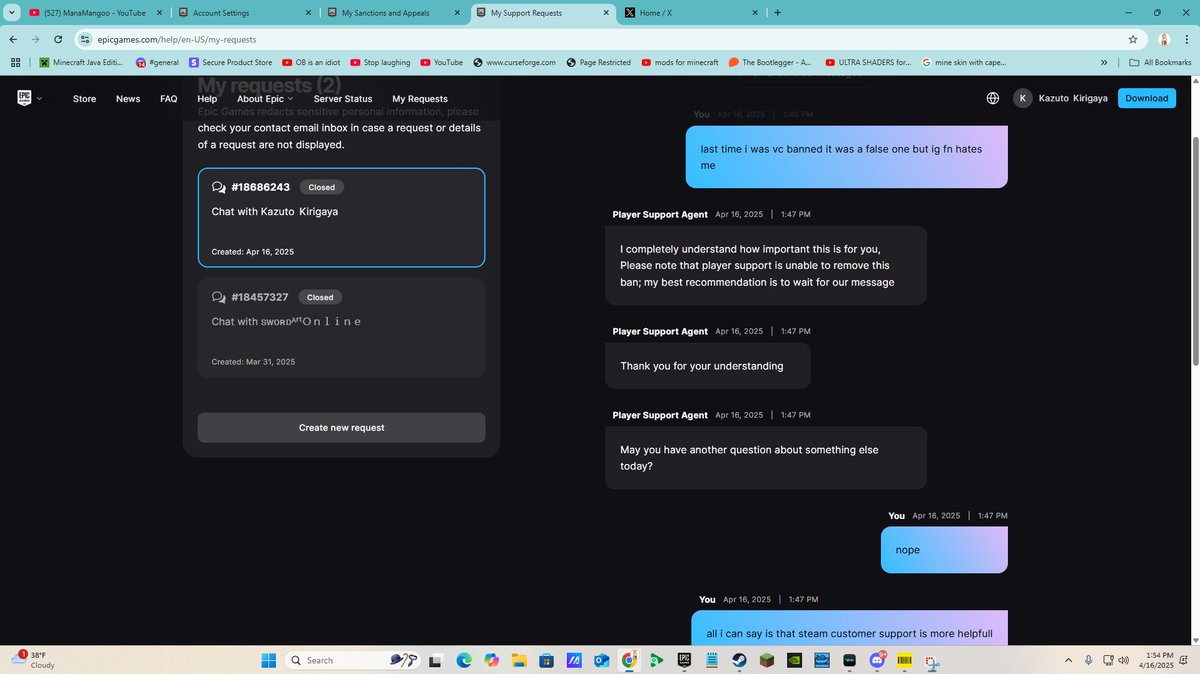Open Task View on the taskbar
This screenshot has width=1200, height=674.
(x=435, y=660)
